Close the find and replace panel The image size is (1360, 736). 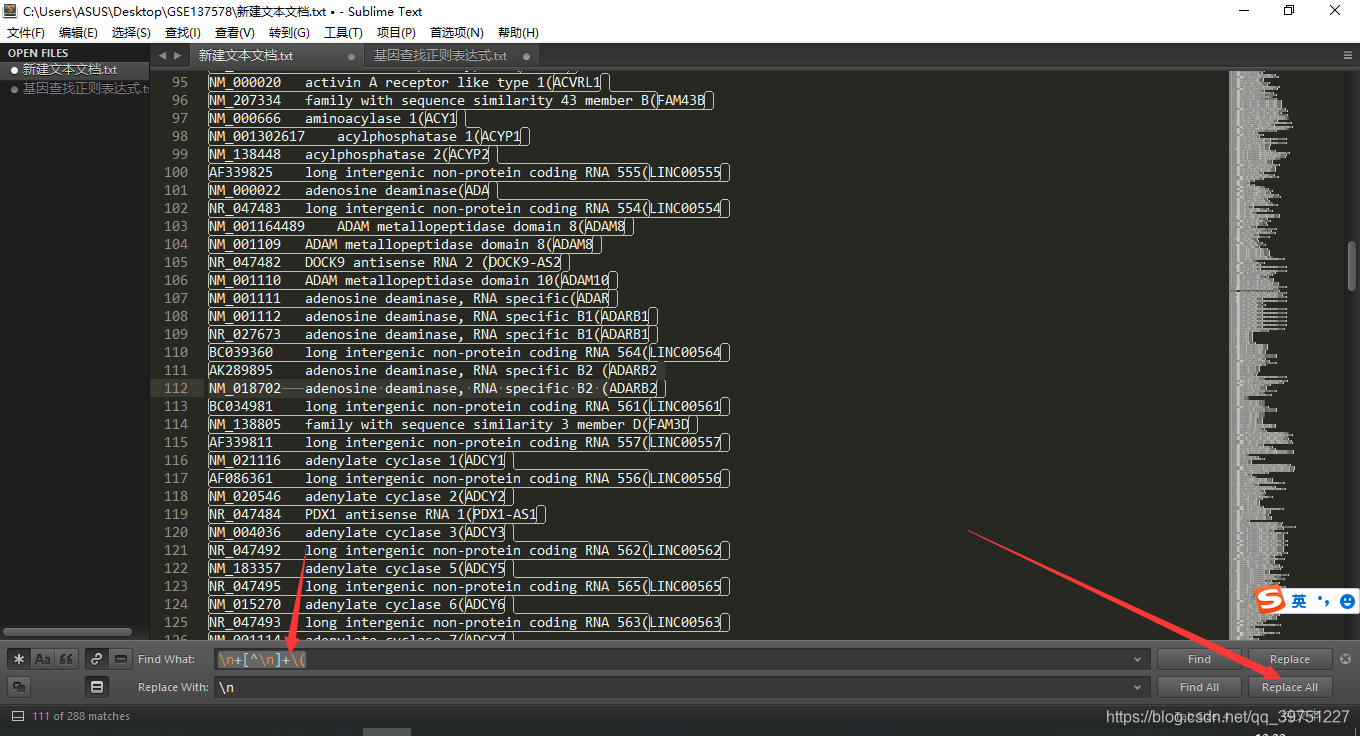point(1345,659)
